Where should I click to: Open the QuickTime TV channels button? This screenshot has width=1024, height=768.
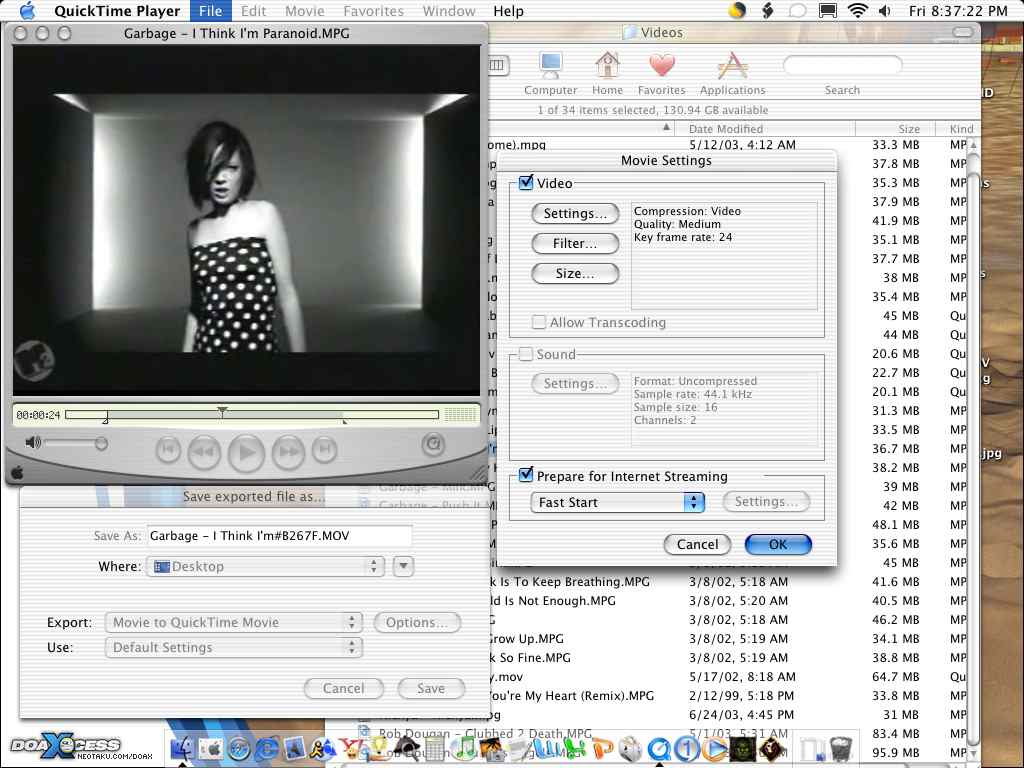coord(432,445)
